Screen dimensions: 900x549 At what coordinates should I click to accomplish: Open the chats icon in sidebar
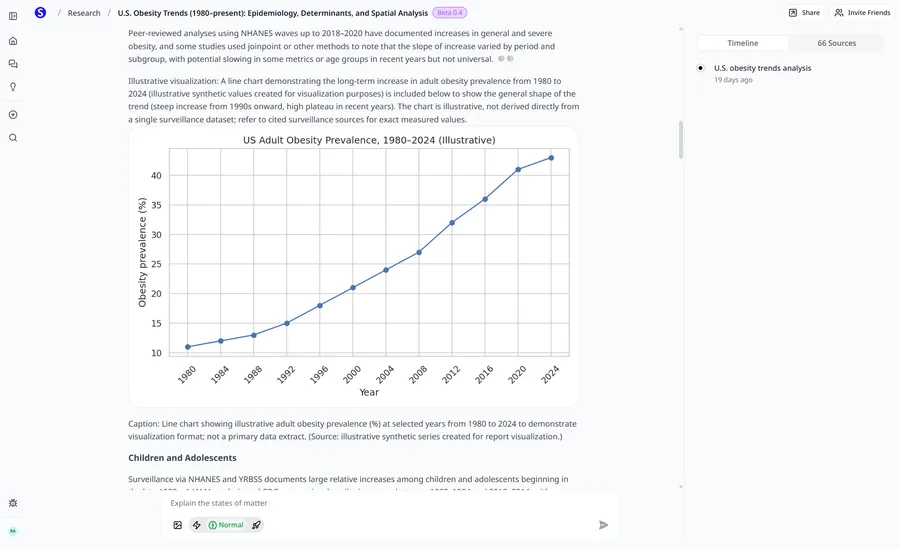(x=13, y=64)
